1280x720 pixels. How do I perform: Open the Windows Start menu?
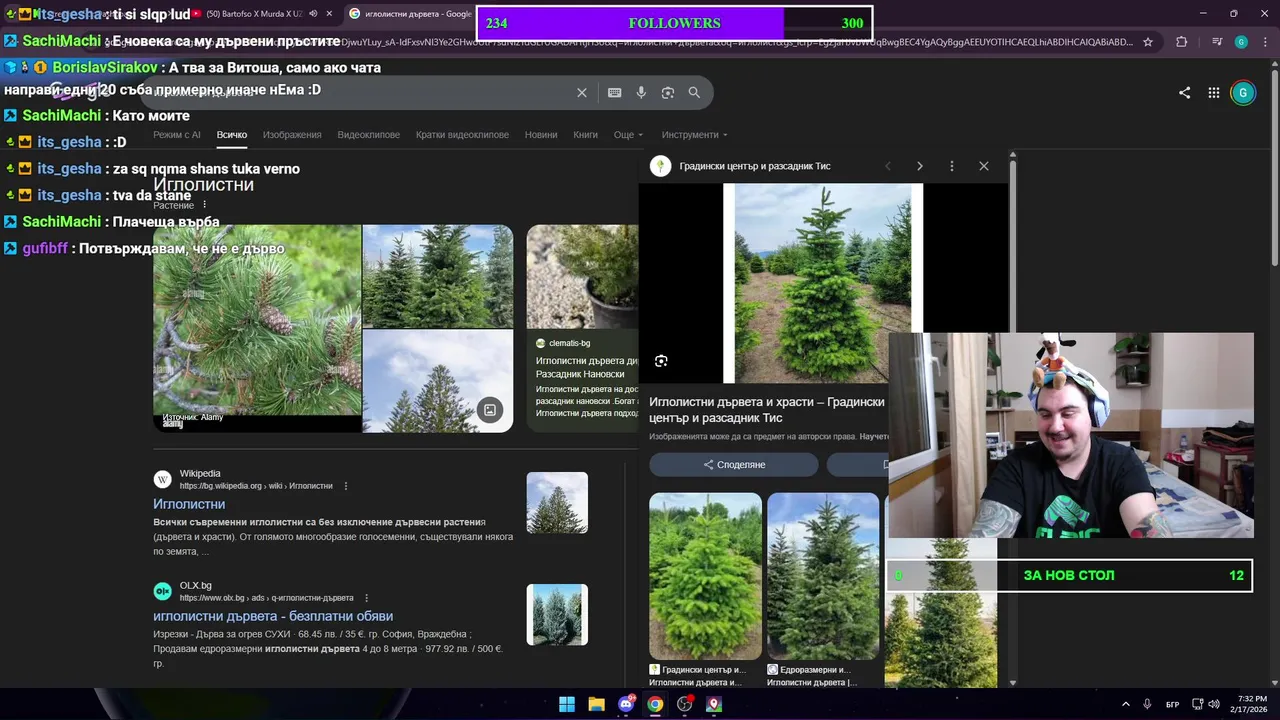pos(567,704)
